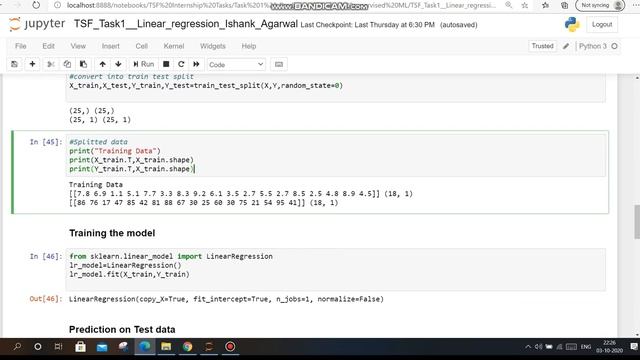Click the ENG language indicator

point(586,347)
